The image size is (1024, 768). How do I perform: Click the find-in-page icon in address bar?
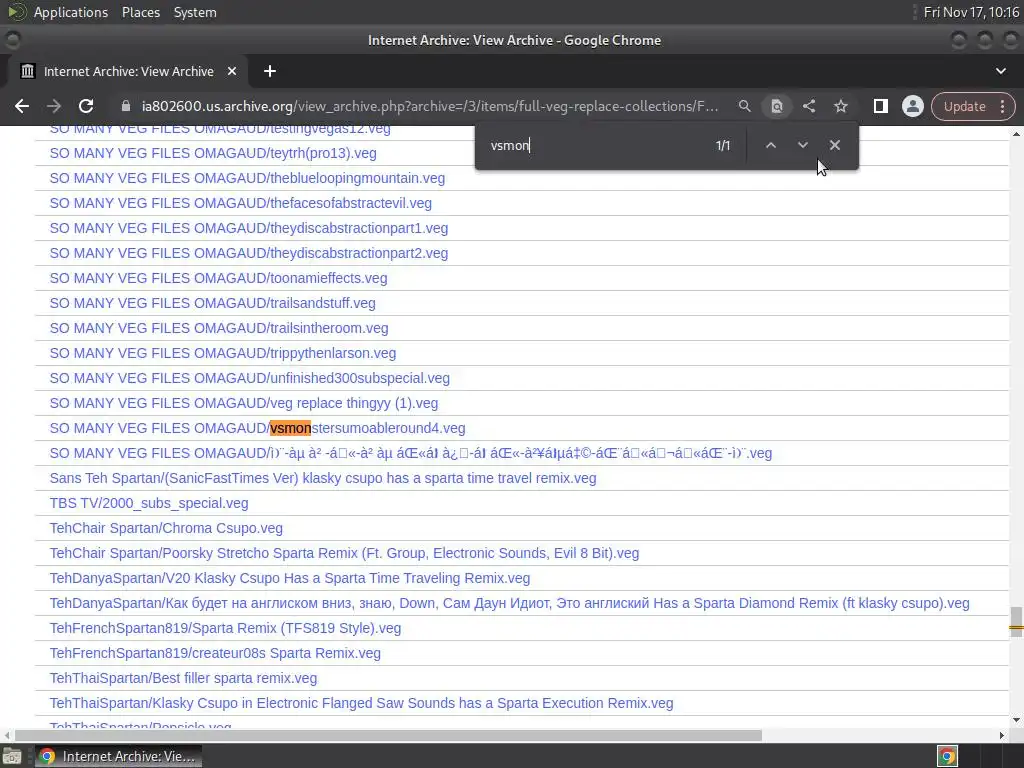tap(776, 106)
